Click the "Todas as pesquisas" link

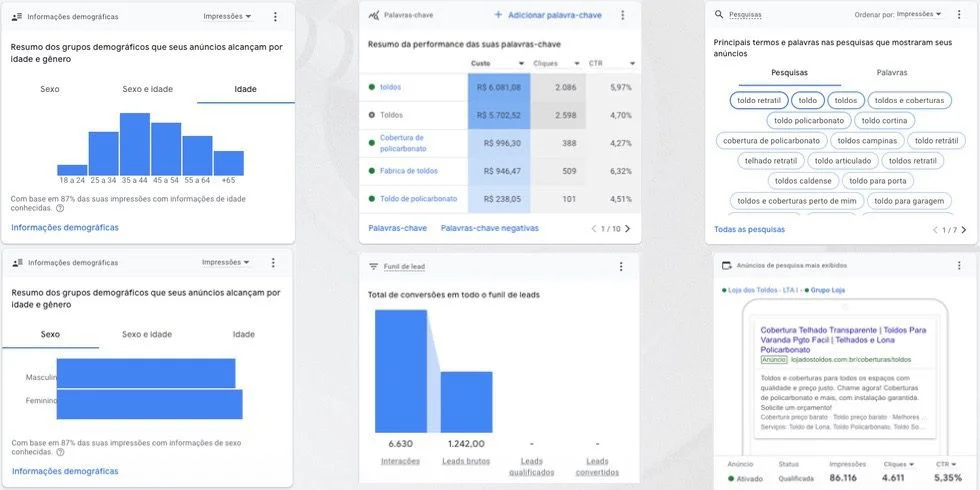pos(749,229)
